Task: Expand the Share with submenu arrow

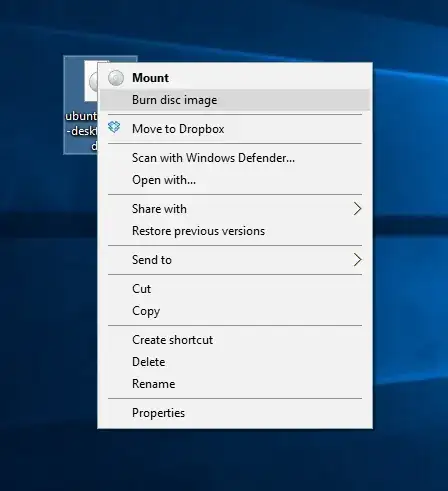Action: click(357, 209)
